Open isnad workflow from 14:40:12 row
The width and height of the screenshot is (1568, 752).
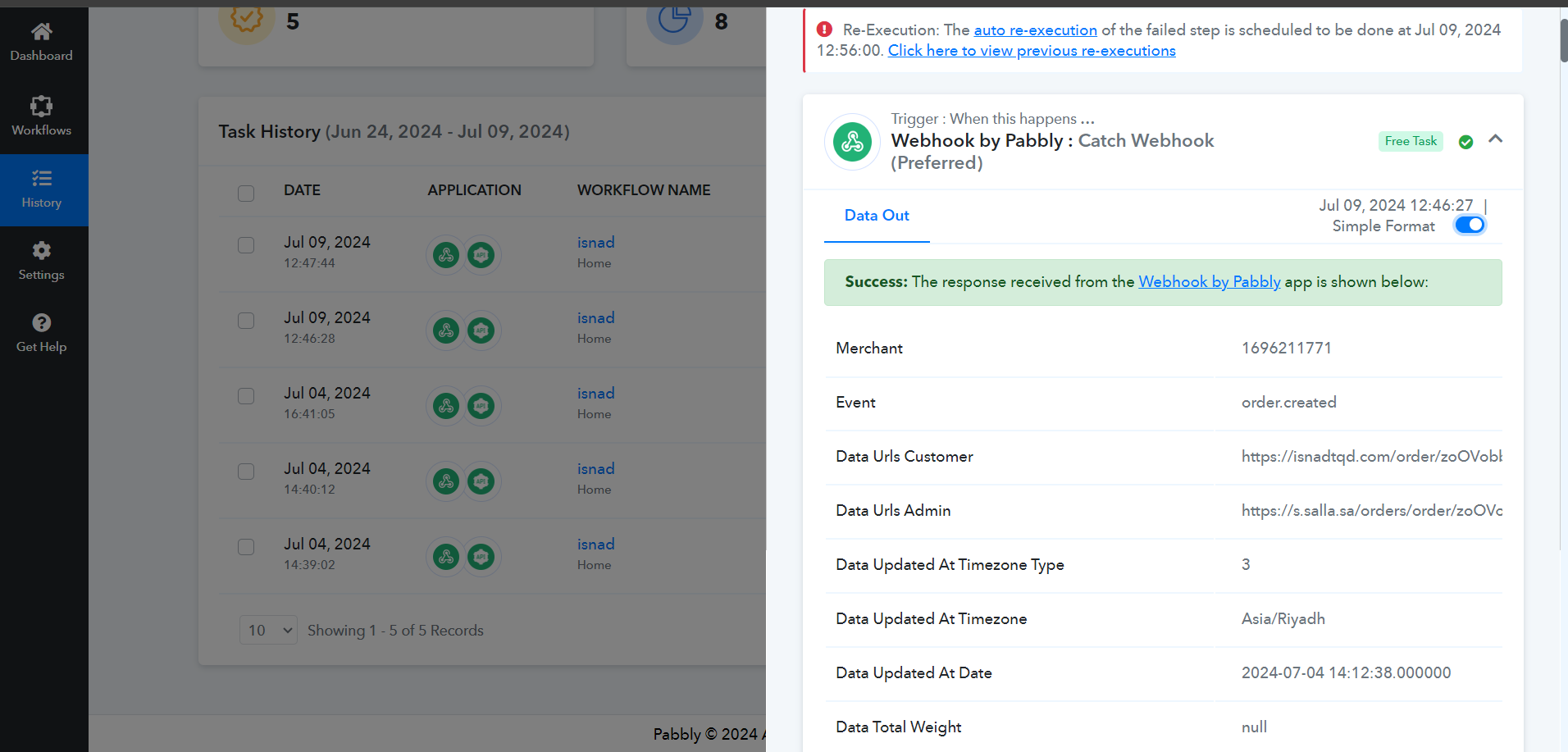coord(596,468)
